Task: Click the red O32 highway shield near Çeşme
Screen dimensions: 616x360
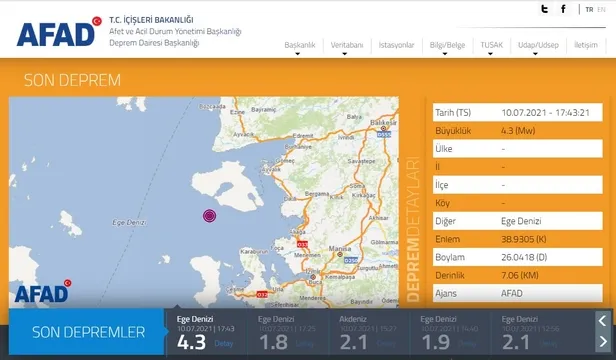Action: pos(262,294)
